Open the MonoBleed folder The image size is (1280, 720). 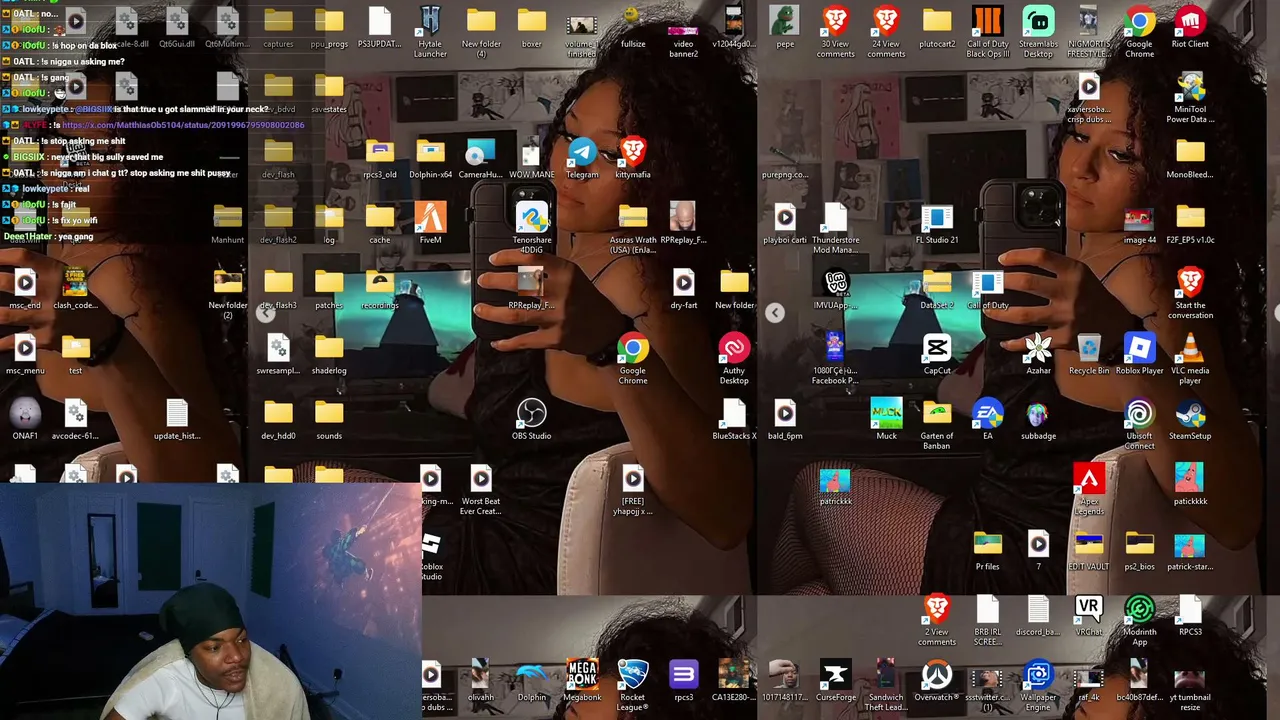tap(1189, 159)
